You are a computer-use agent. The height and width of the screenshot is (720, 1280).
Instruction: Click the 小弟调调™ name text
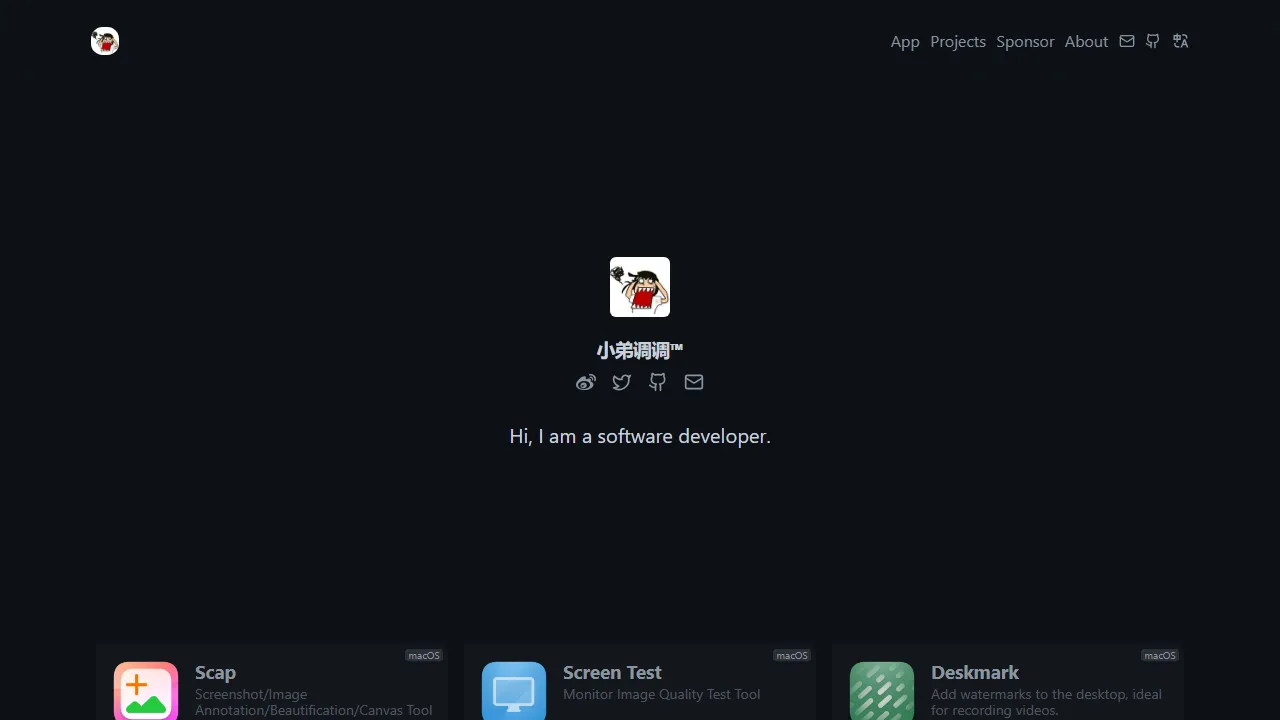pyautogui.click(x=640, y=350)
